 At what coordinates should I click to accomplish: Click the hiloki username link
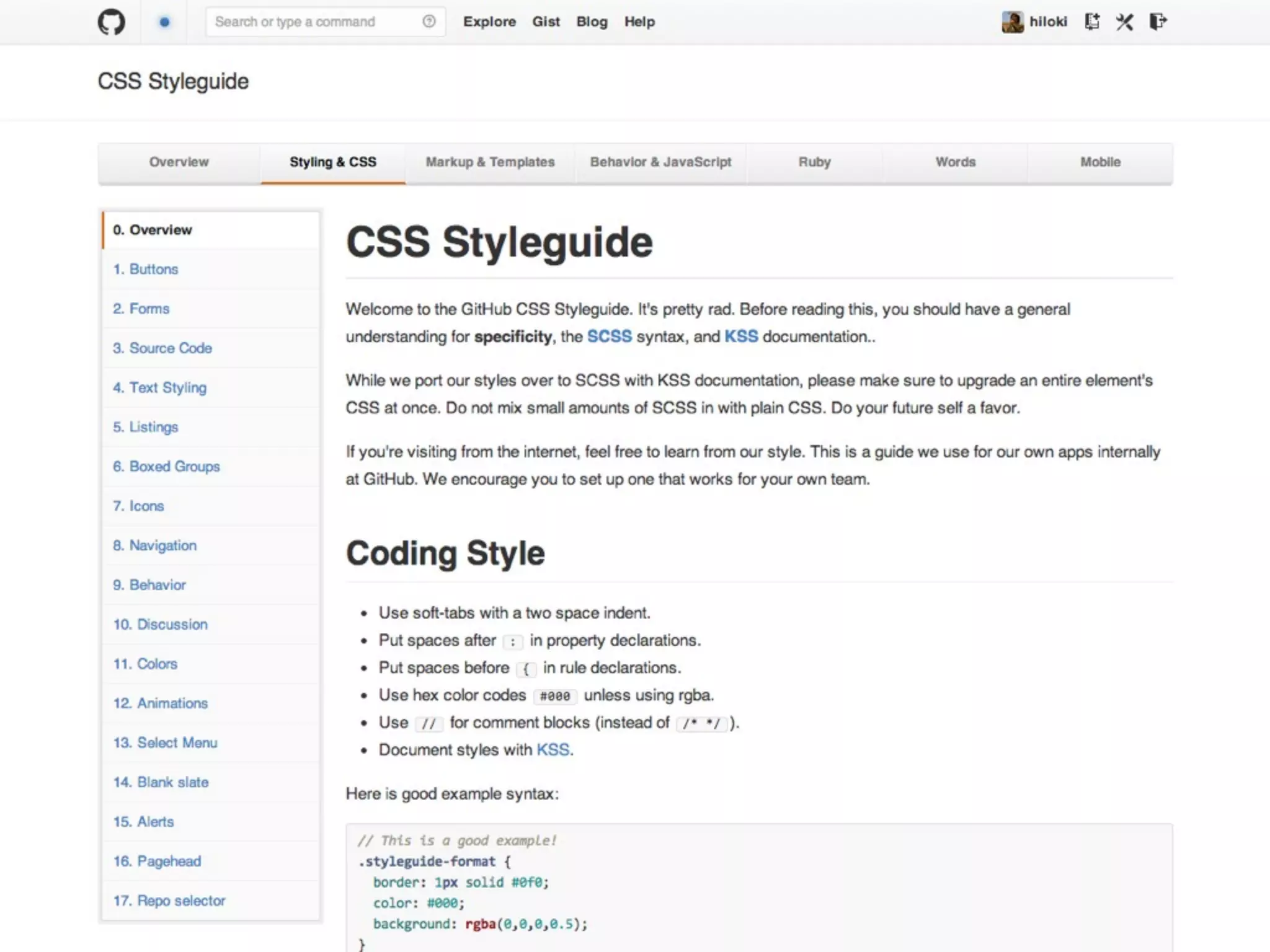point(1048,22)
